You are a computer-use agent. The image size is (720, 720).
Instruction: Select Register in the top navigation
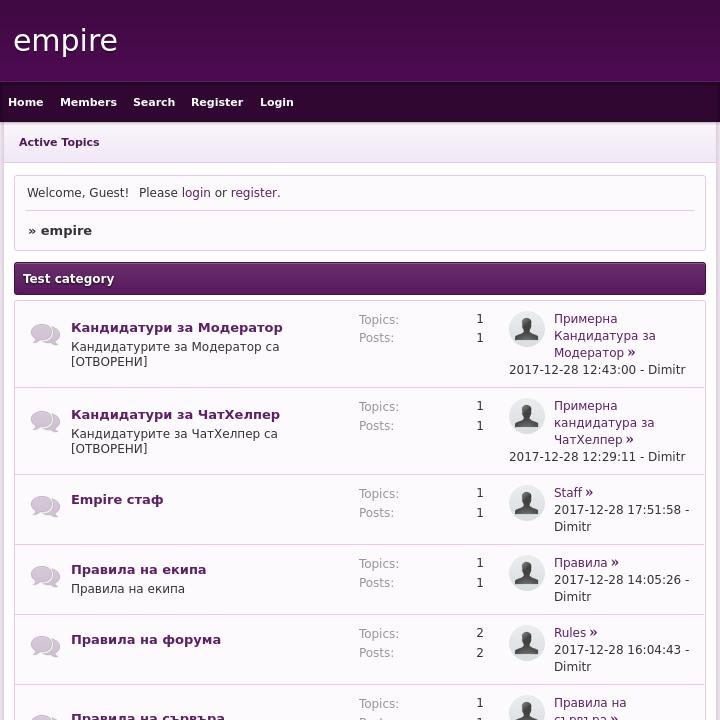[217, 102]
